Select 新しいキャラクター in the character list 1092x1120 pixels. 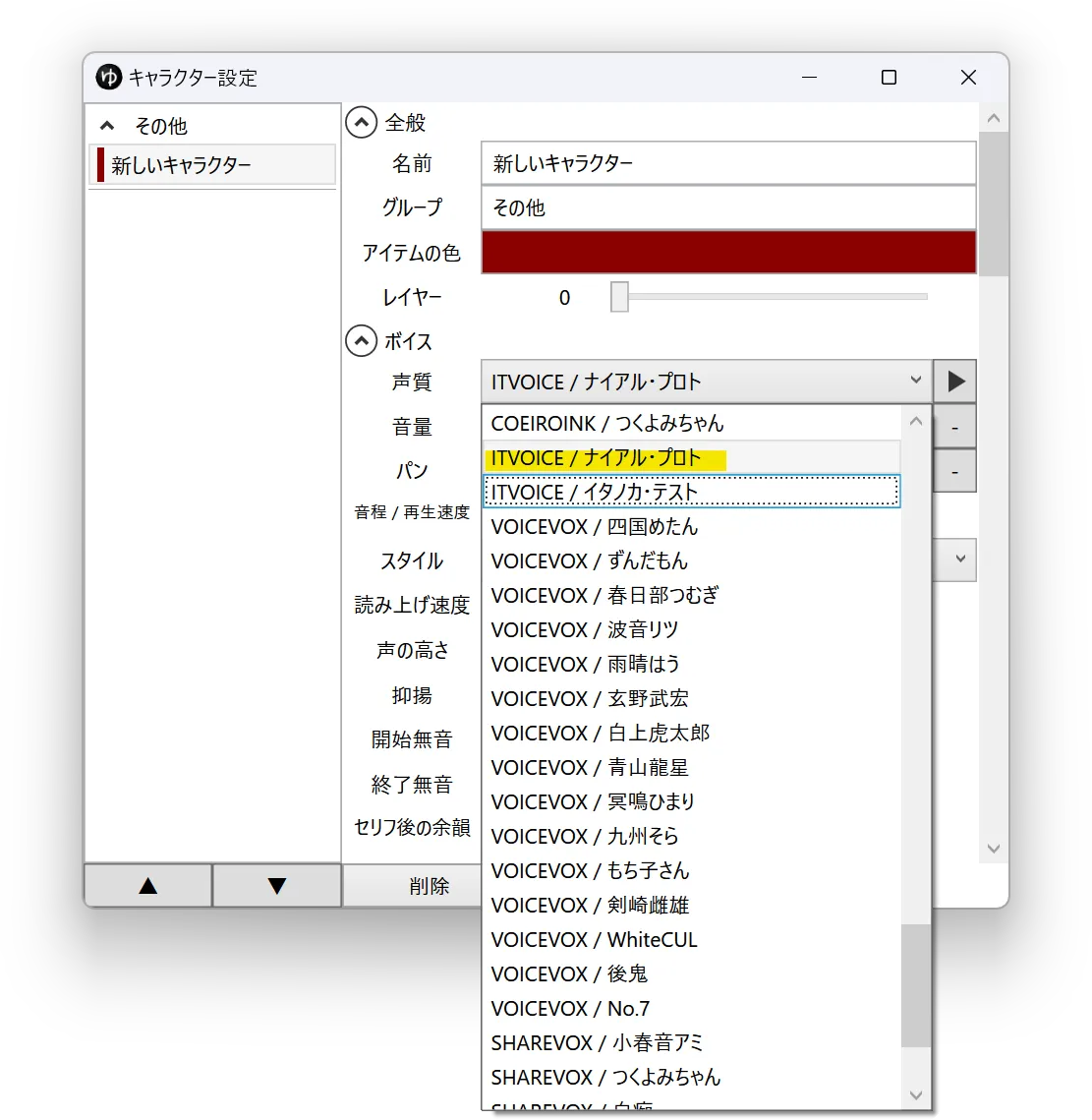point(212,165)
